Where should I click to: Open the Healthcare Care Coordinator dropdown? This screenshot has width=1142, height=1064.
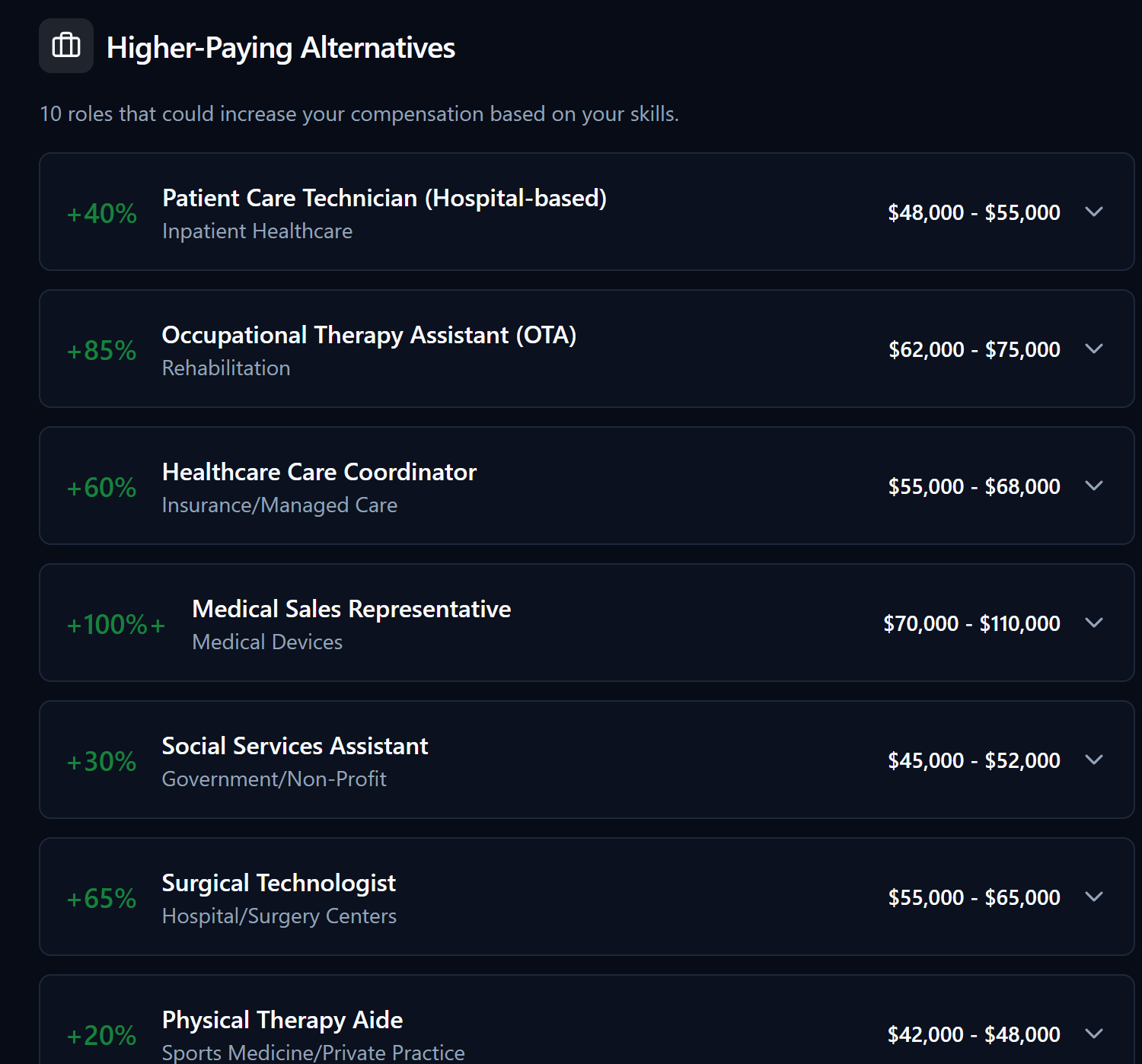pyautogui.click(x=1095, y=486)
